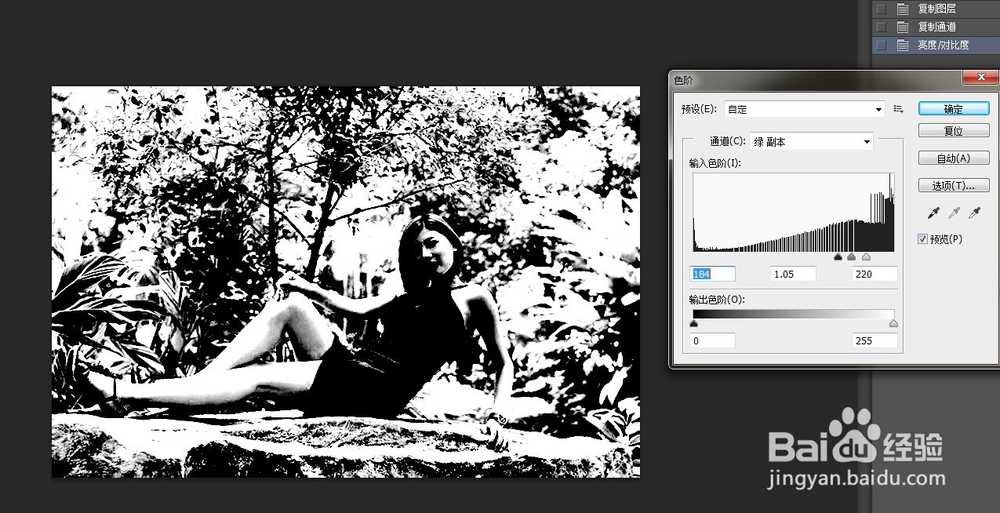This screenshot has height=513, width=1000.
Task: Select the black point eyedropper in Levels
Action: point(934,213)
